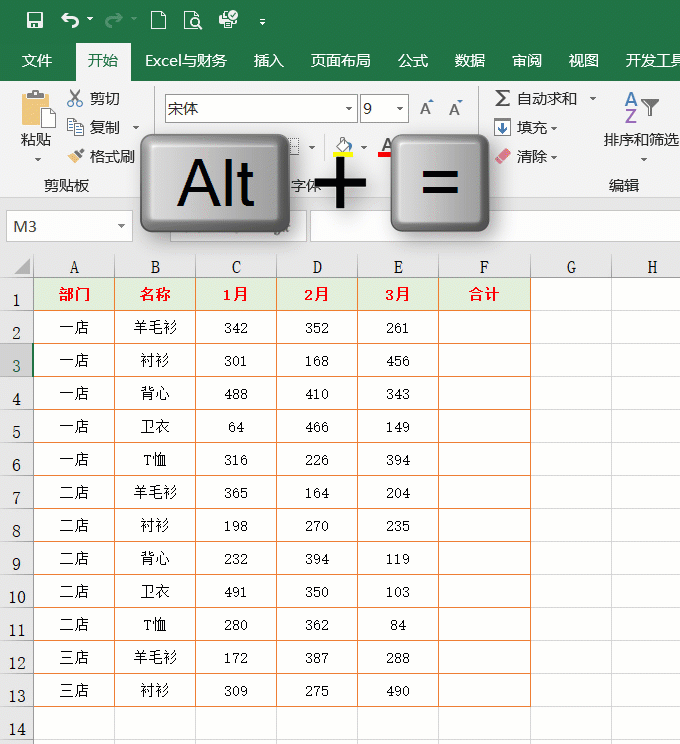This screenshot has height=744, width=680.
Task: Open the fill color bucket with yellow swatch
Action: tap(343, 146)
